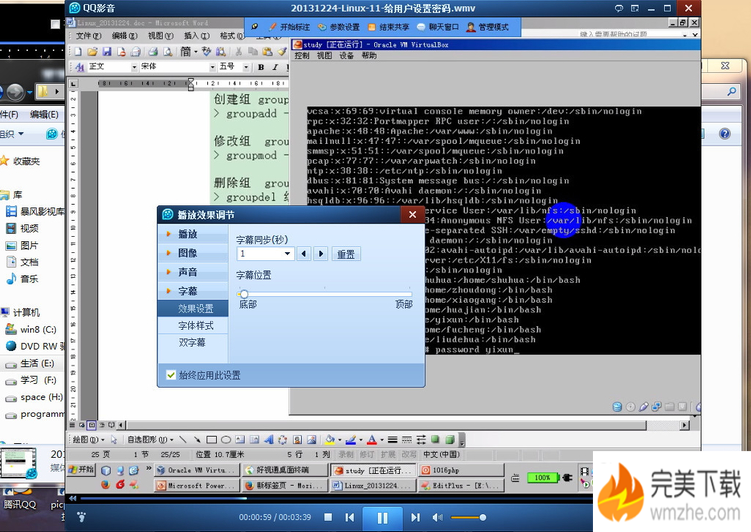Image resolution: width=751 pixels, height=532 pixels.
Task: Toggle the 始终应用此设置 checkbox
Action: 171,375
